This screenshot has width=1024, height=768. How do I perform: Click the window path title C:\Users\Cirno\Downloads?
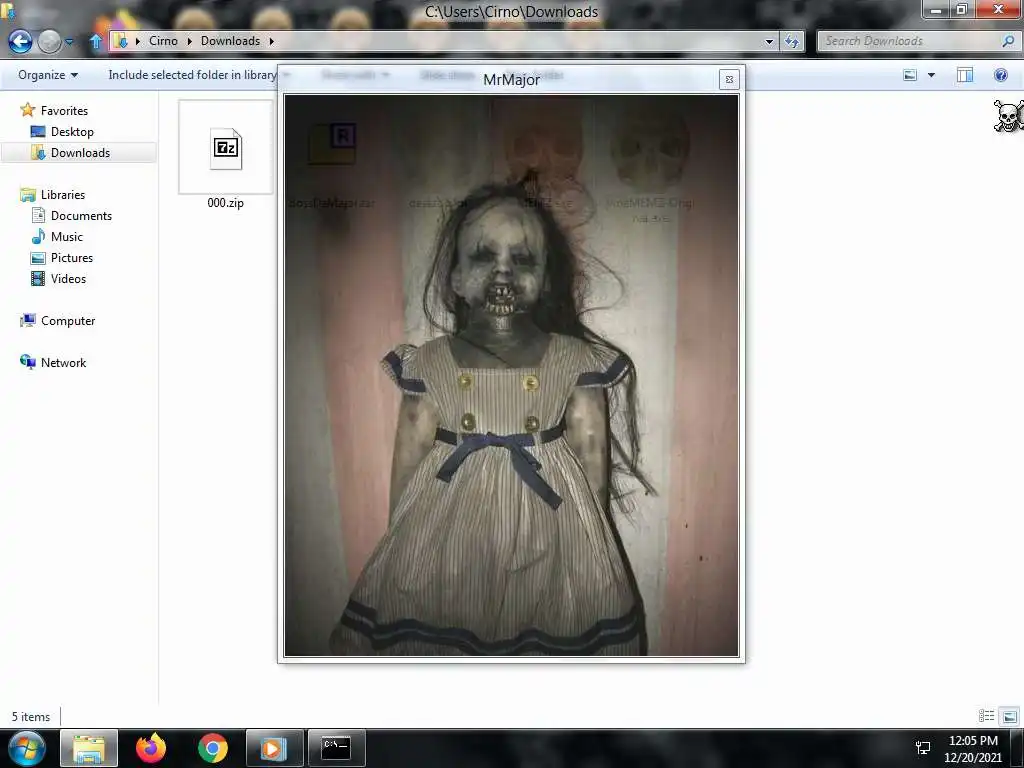[x=511, y=12]
